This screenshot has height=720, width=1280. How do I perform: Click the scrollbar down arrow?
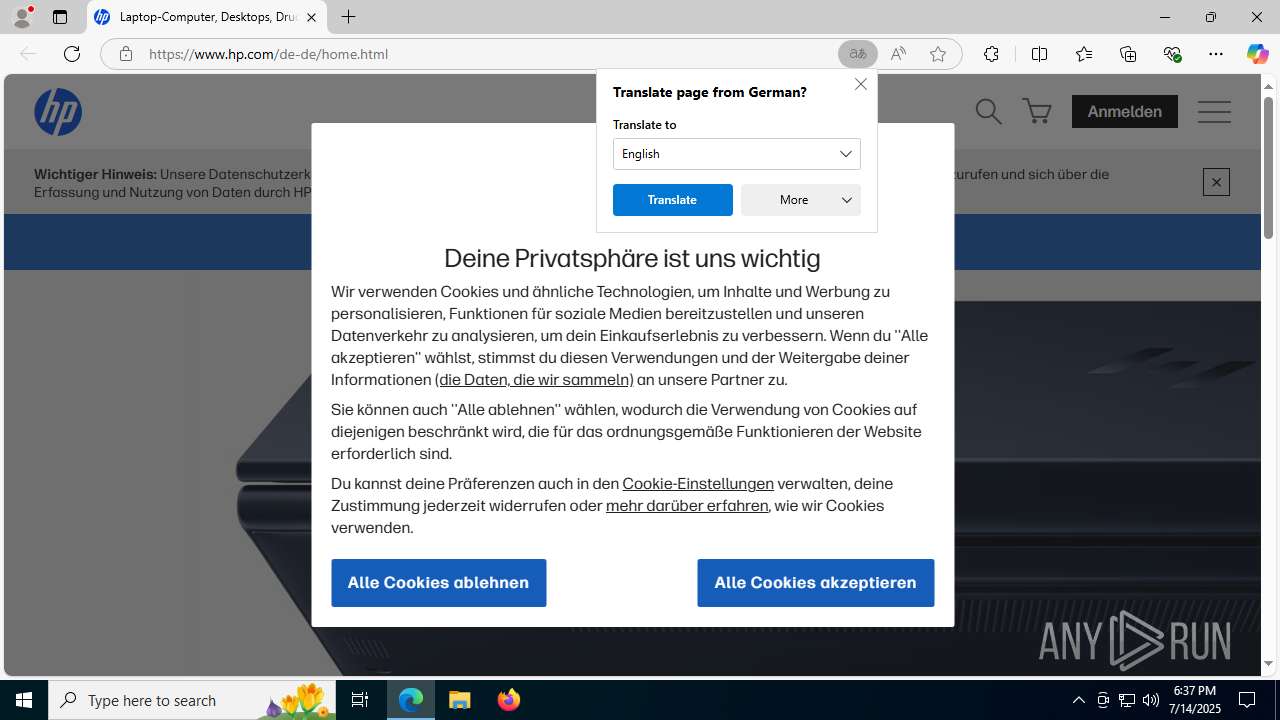click(x=1268, y=663)
